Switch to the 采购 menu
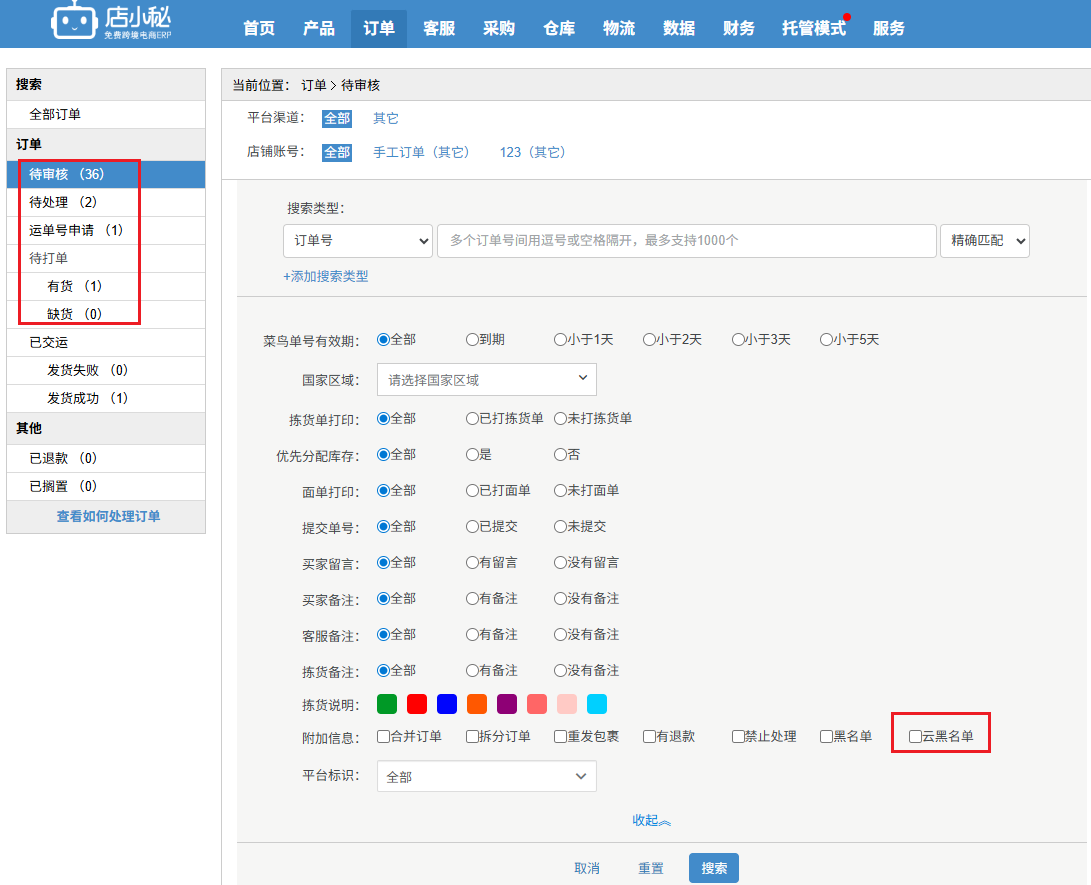Viewport: 1091px width, 885px height. pos(499,29)
